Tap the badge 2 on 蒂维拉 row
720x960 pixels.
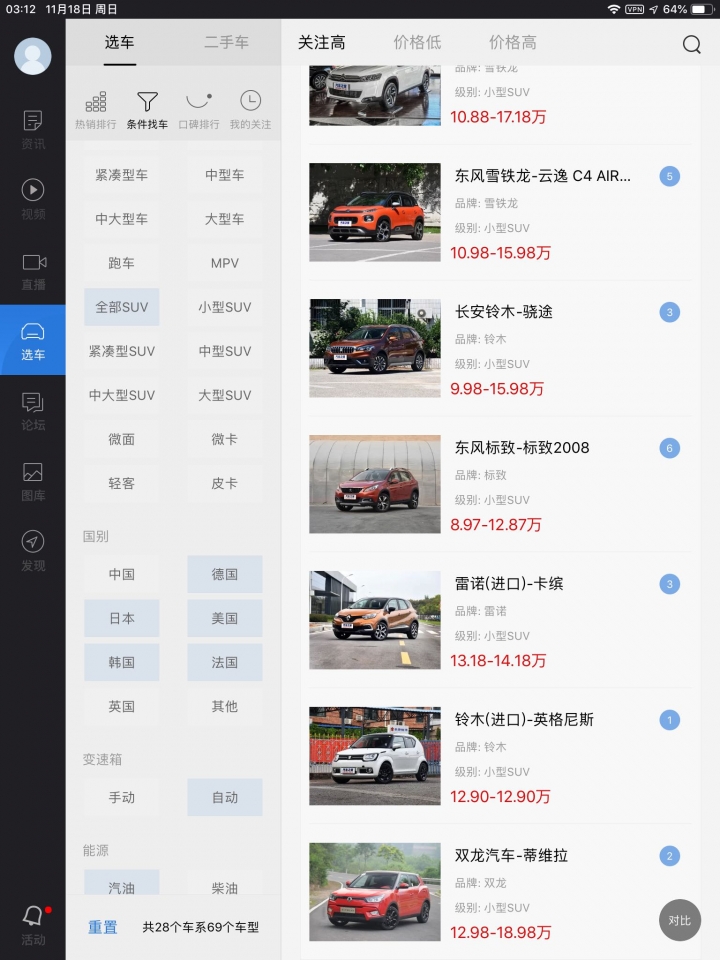click(x=669, y=856)
